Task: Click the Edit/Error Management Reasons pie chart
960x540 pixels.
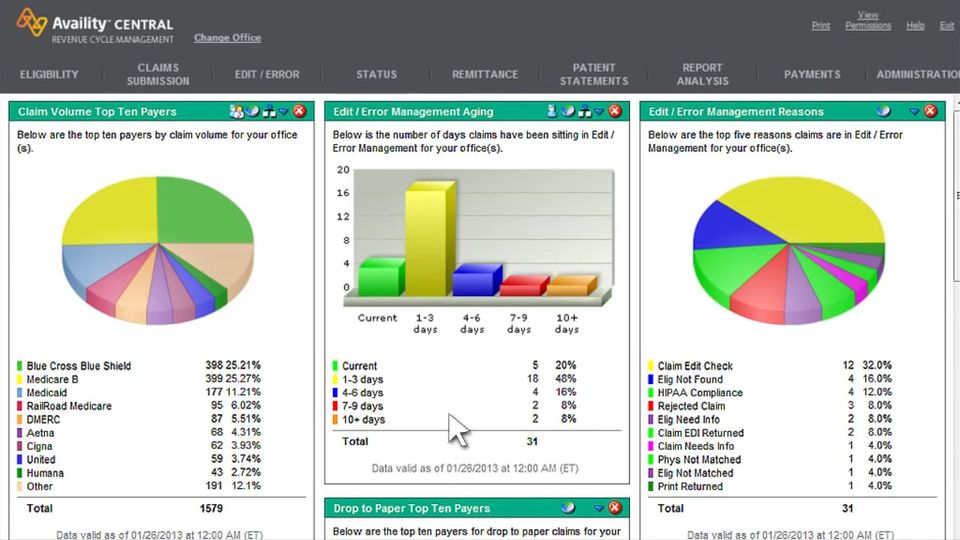Action: 789,250
